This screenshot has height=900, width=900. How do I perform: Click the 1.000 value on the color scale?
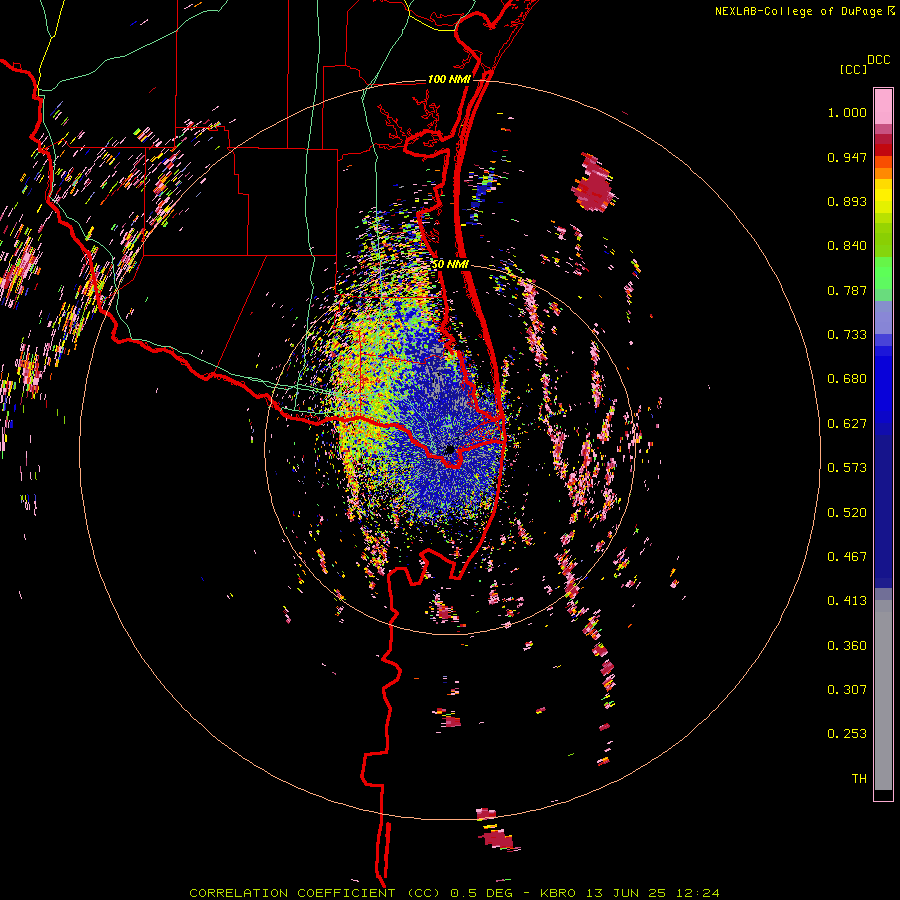[x=847, y=112]
